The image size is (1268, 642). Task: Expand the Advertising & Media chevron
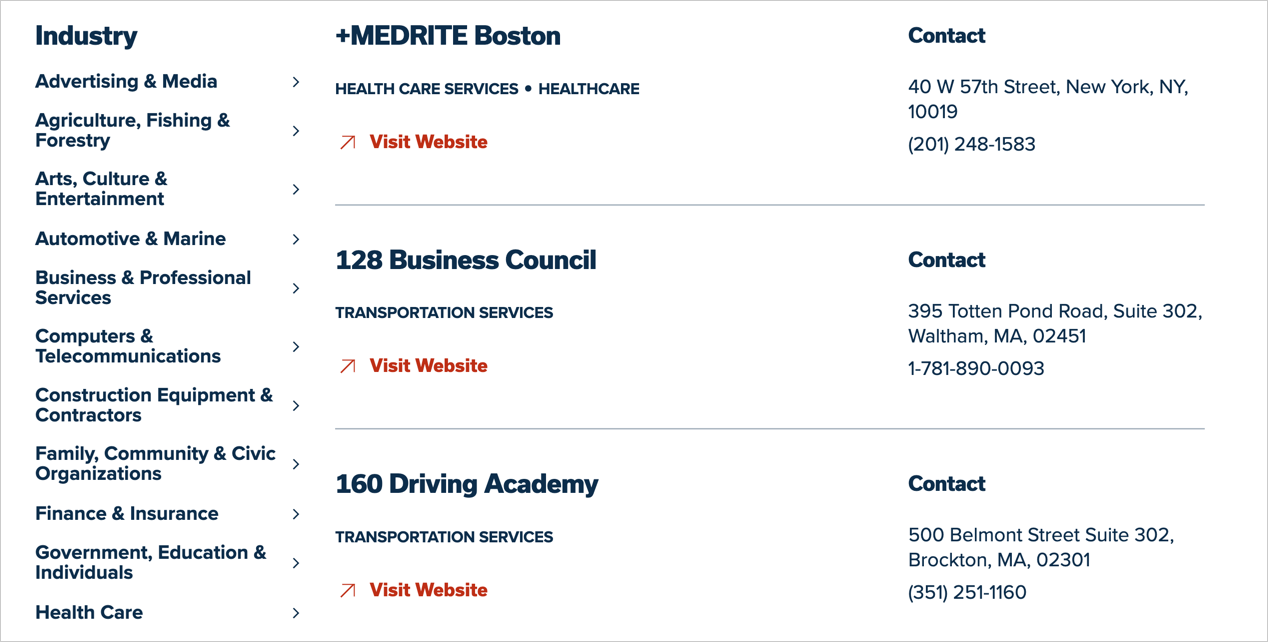pos(296,82)
